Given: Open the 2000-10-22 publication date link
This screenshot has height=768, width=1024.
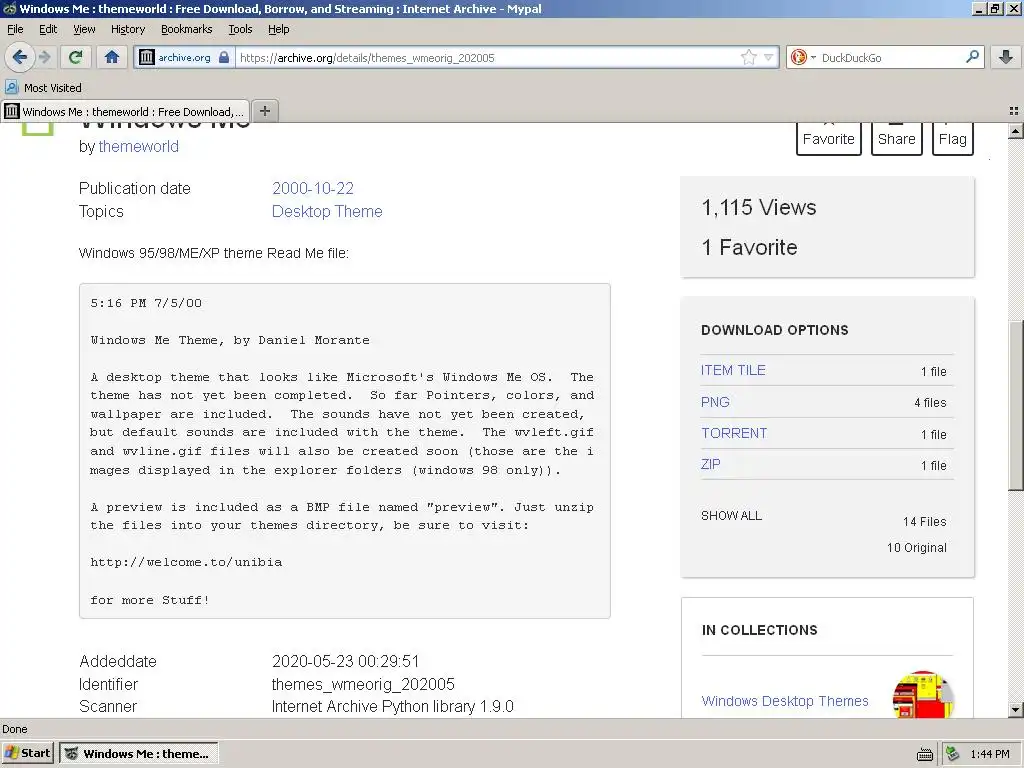Looking at the screenshot, I should tap(313, 188).
